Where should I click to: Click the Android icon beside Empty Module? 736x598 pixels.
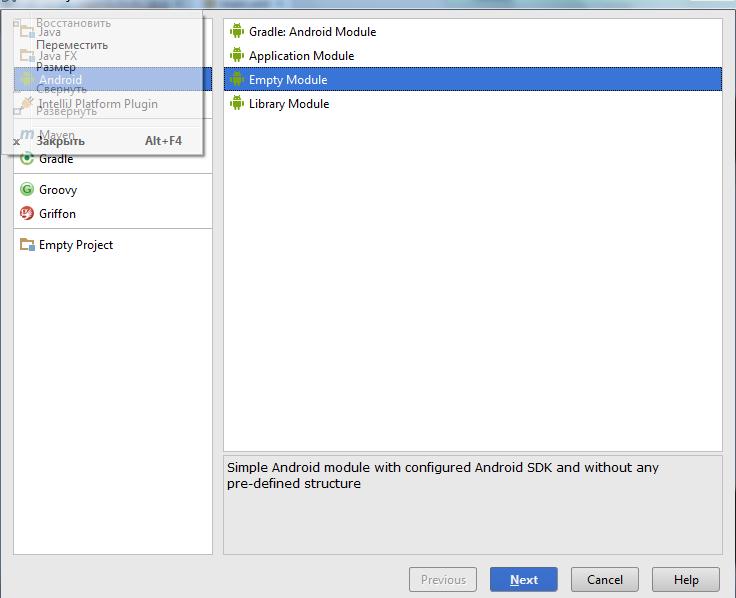pyautogui.click(x=237, y=79)
